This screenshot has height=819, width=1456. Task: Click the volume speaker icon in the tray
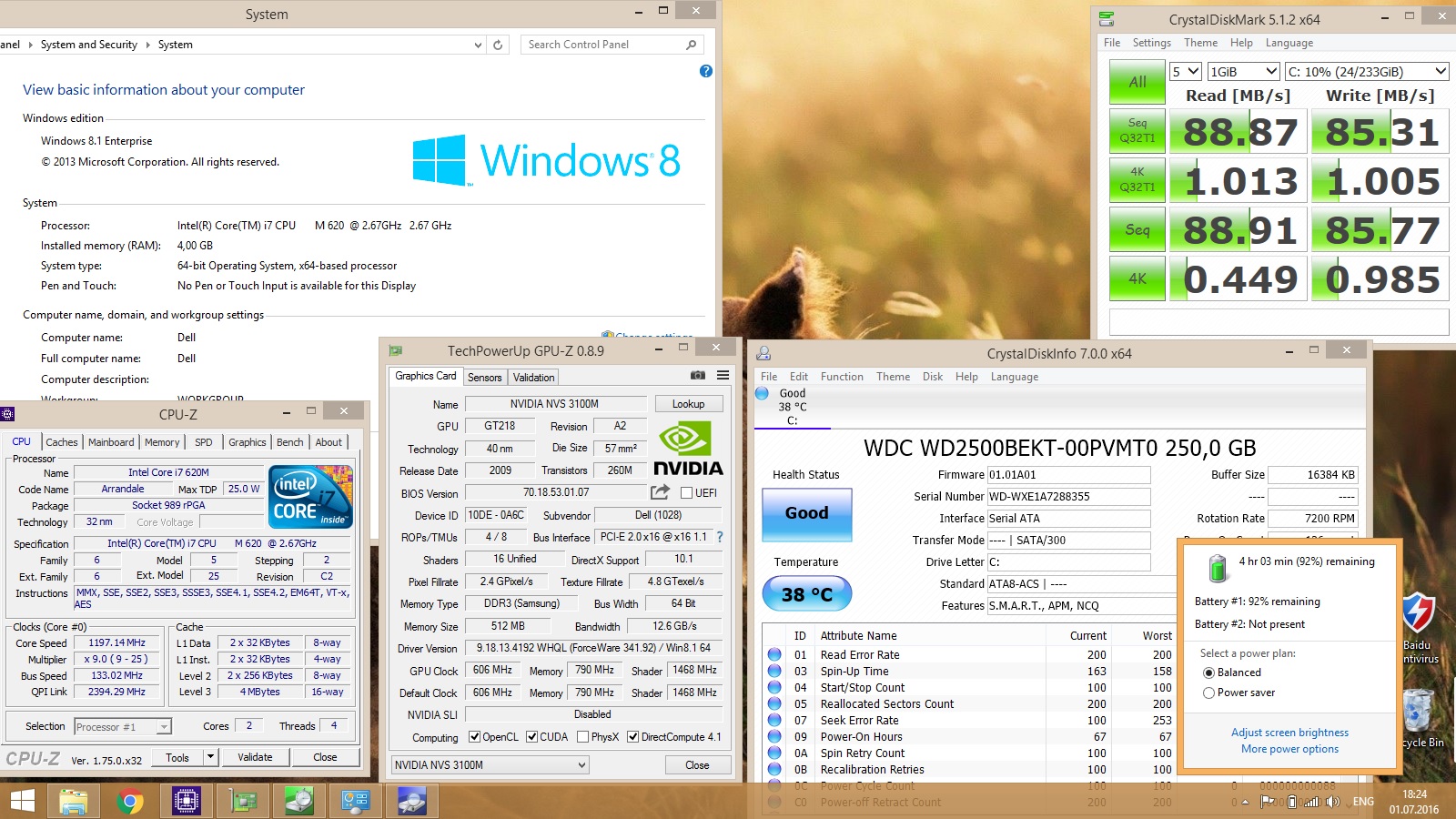click(1333, 802)
